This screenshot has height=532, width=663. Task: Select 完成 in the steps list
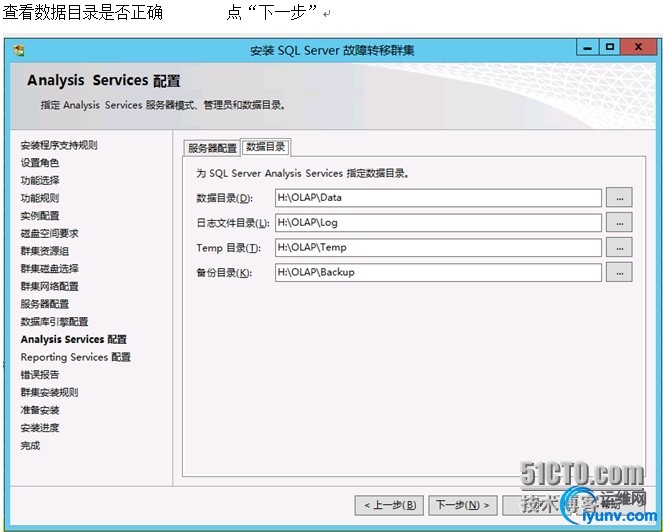tap(30, 445)
